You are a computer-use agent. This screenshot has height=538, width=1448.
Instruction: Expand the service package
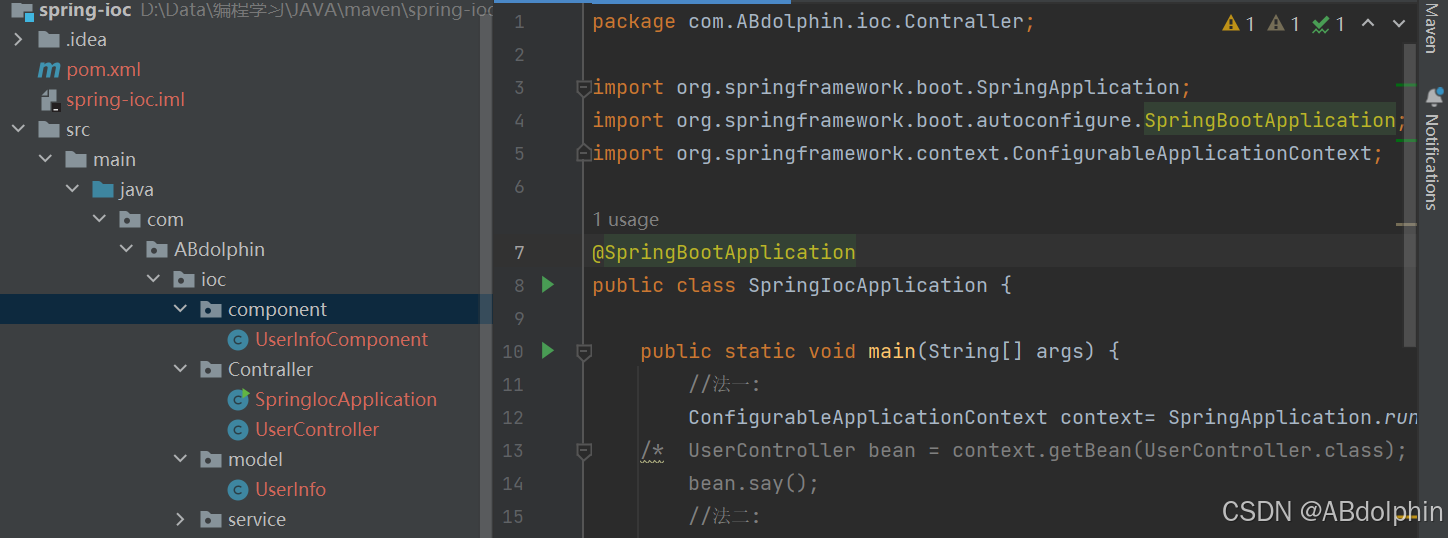tap(180, 520)
